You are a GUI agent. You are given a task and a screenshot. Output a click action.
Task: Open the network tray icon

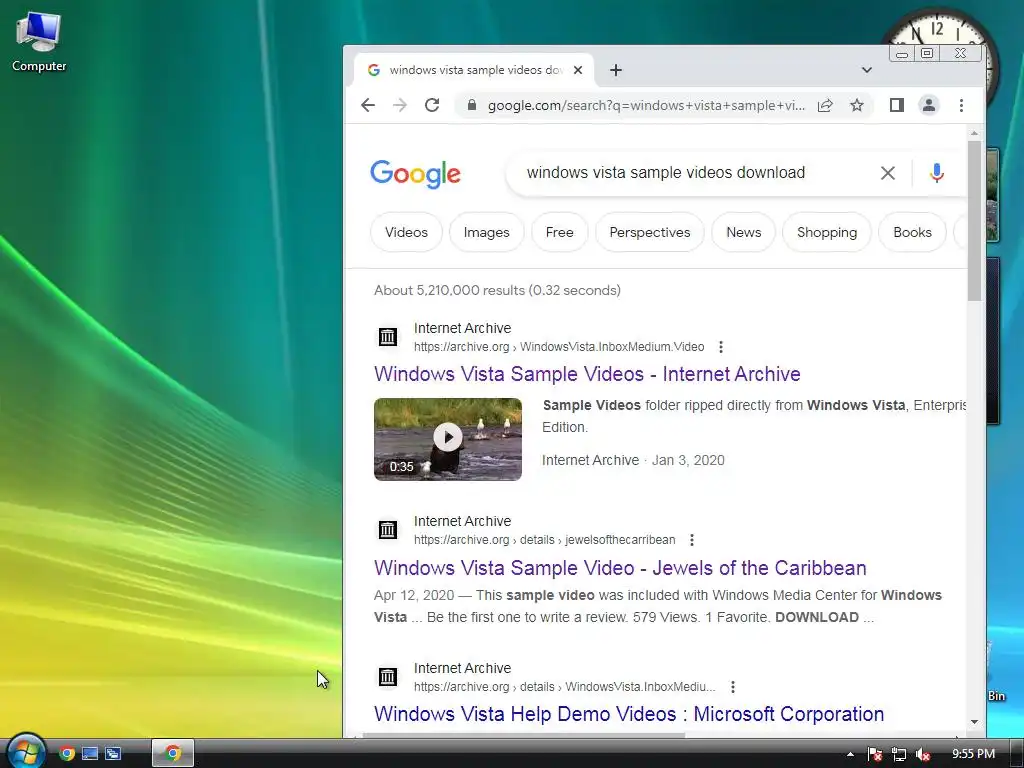899,754
